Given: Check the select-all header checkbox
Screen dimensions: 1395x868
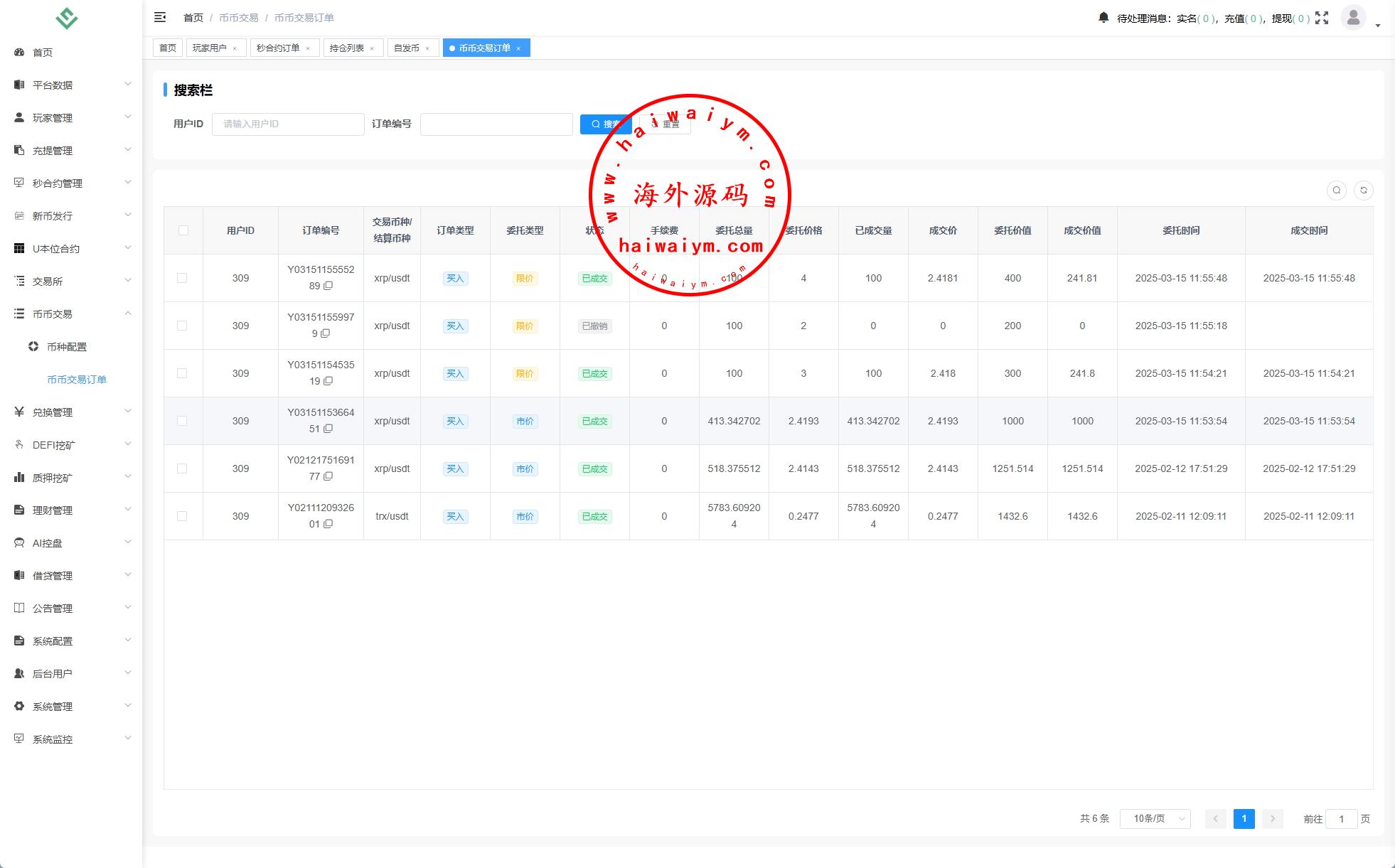Looking at the screenshot, I should (x=183, y=230).
